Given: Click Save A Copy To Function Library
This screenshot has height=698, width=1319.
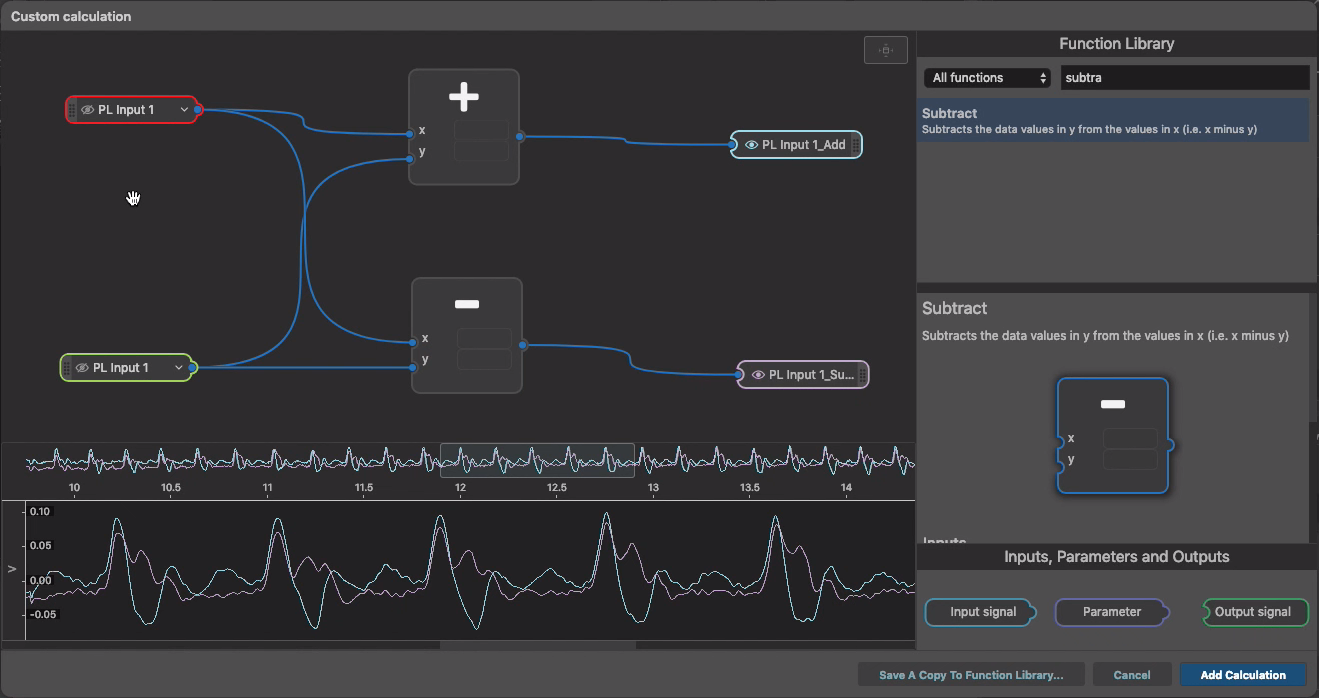Looking at the screenshot, I should click(x=970, y=674).
